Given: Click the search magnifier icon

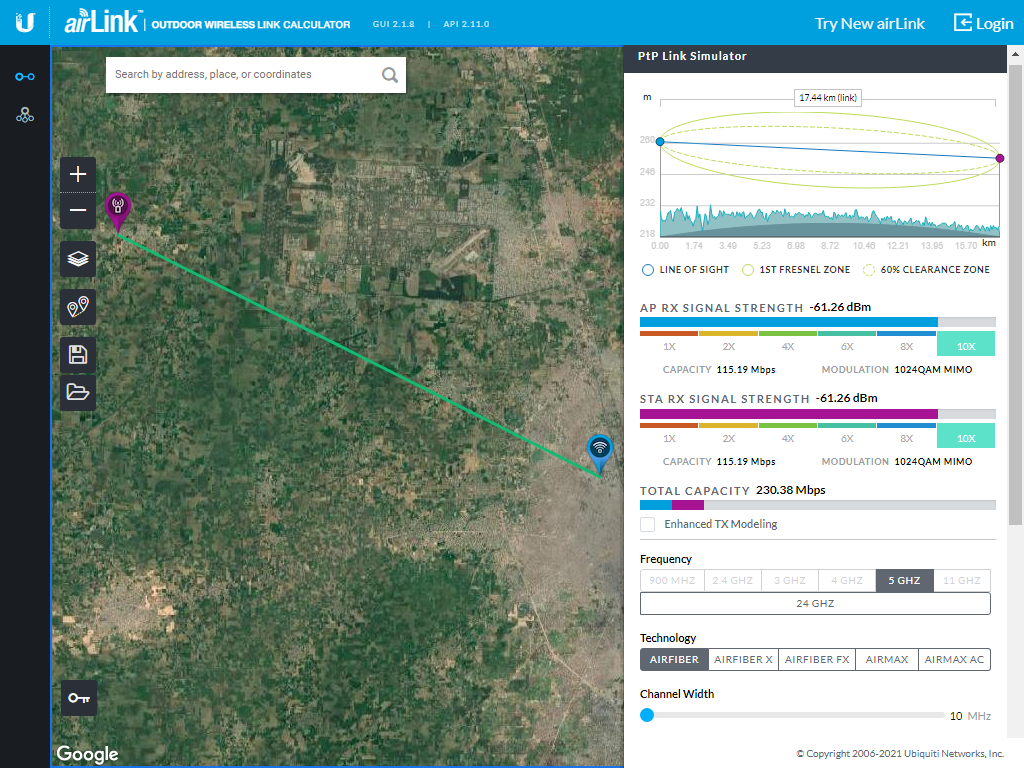Looking at the screenshot, I should pos(390,75).
